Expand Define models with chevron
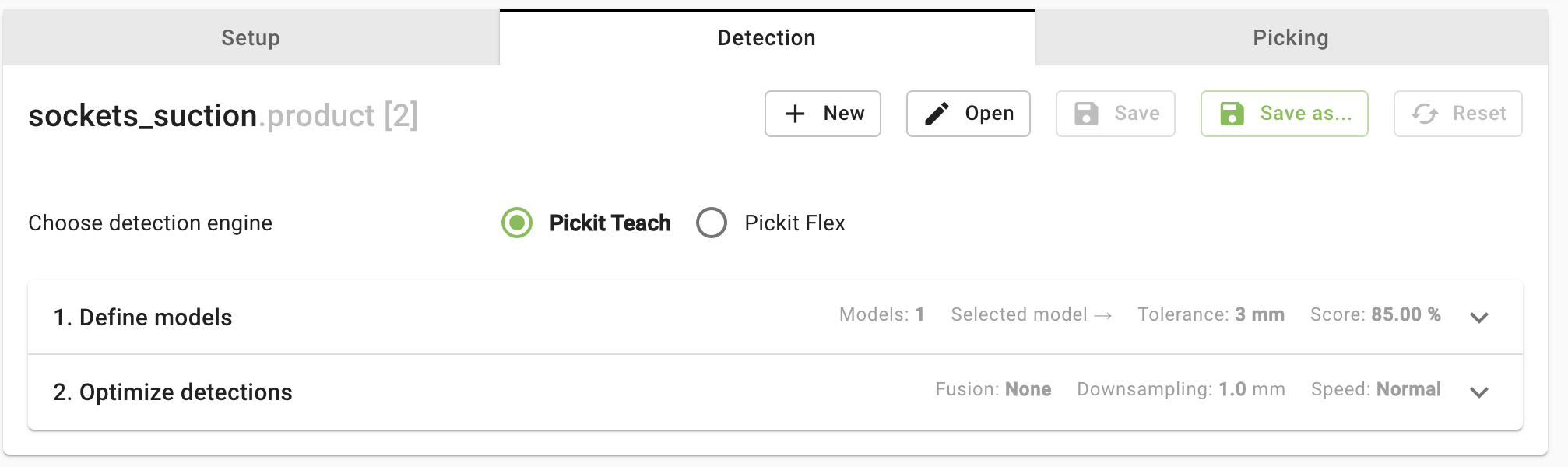 [1479, 318]
